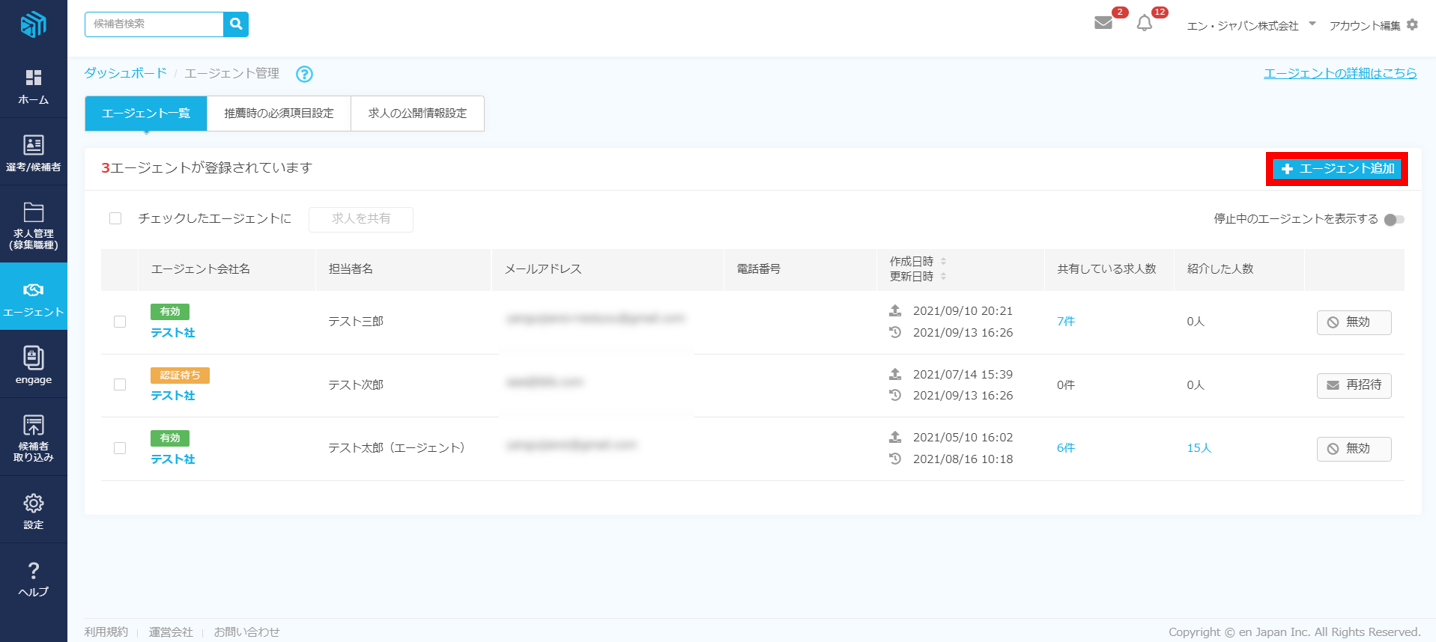Expand the エン・ジャパン株式会社 company dropdown
The image size is (1436, 642).
1312,23
